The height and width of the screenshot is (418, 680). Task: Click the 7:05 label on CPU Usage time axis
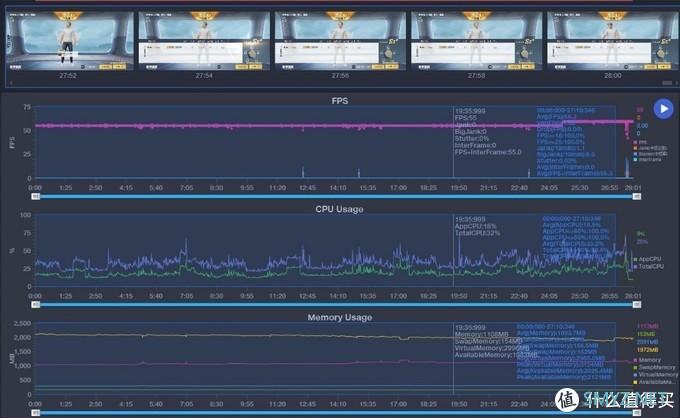coord(186,296)
